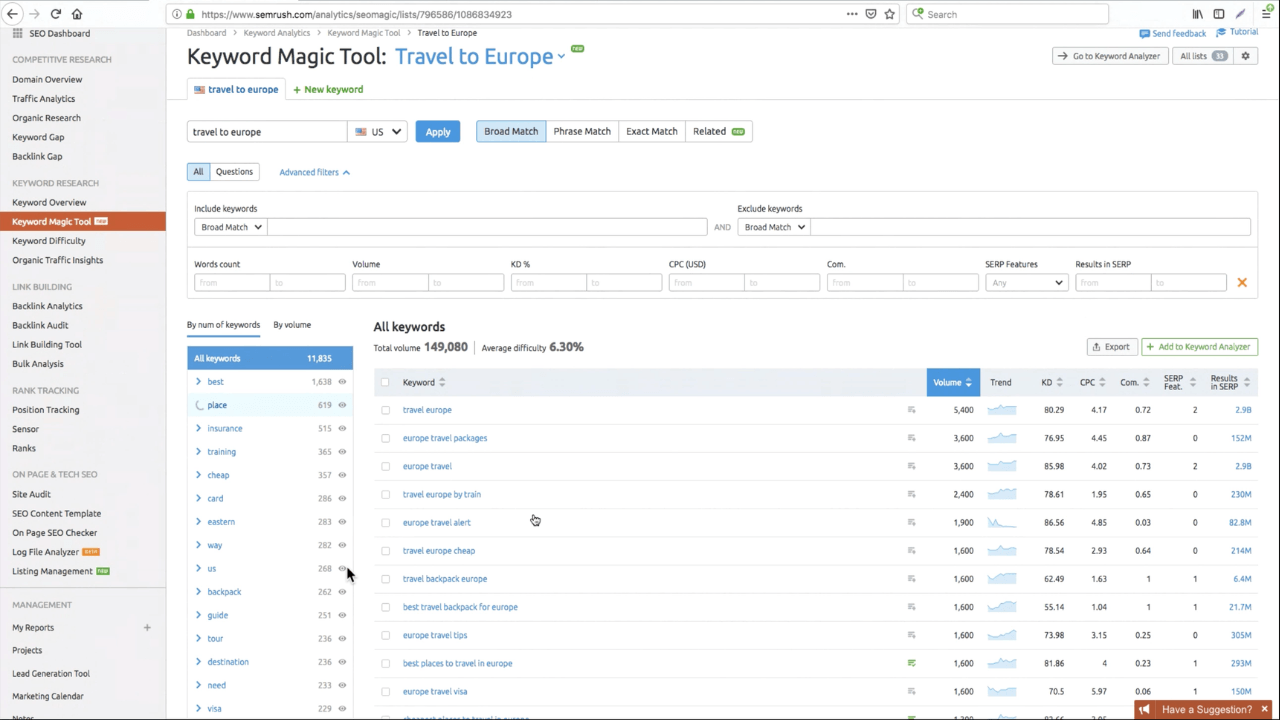Expand the eastern keyword group
The width and height of the screenshot is (1280, 720).
pos(198,522)
